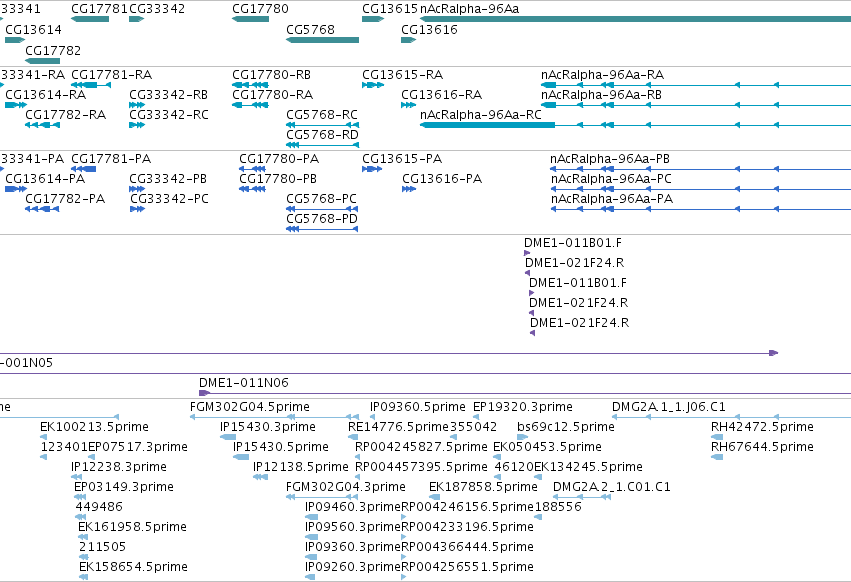Select BAC clone DME1-011N06

pyautogui.click(x=244, y=383)
